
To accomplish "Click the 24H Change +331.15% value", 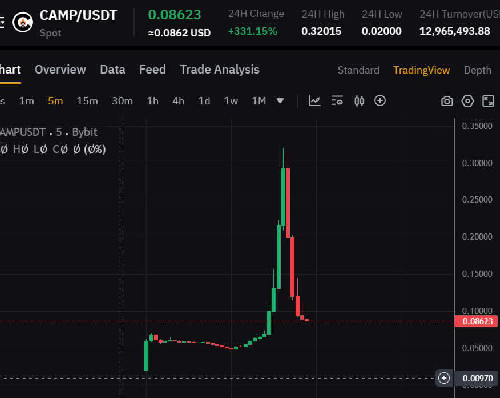I will 253,31.
